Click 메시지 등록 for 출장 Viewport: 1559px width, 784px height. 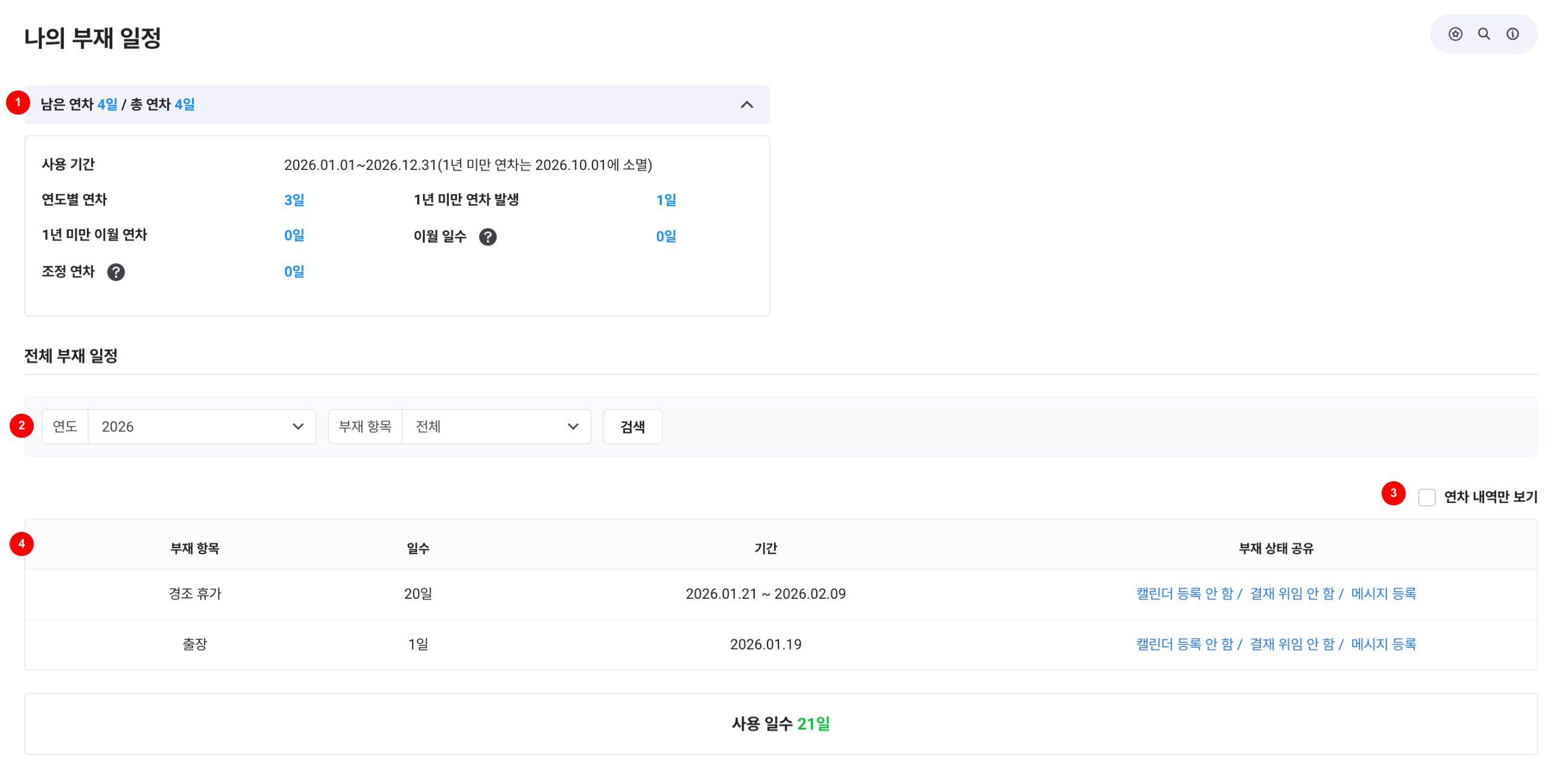point(1383,644)
